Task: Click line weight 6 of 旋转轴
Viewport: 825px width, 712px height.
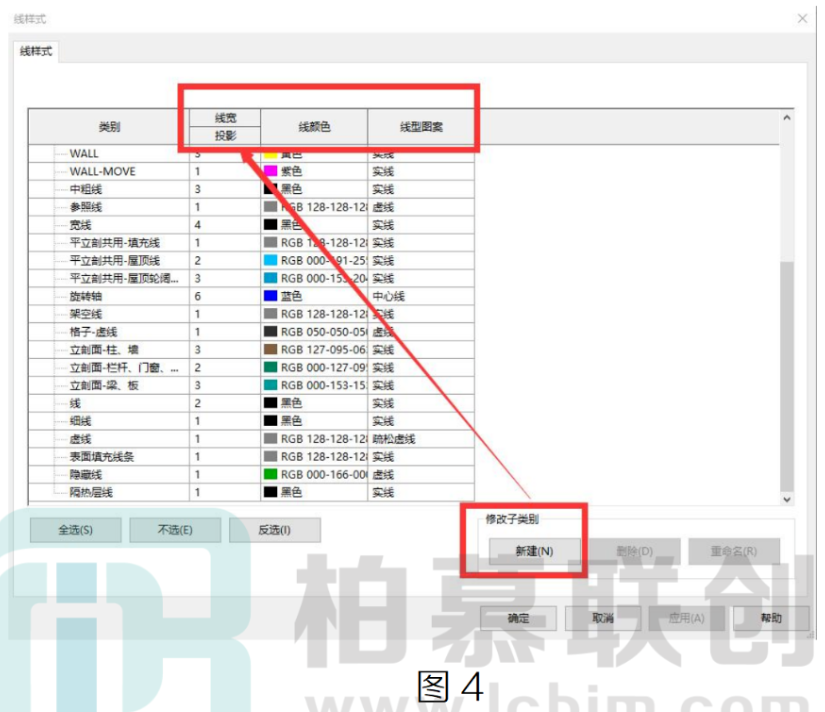Action: coord(225,296)
